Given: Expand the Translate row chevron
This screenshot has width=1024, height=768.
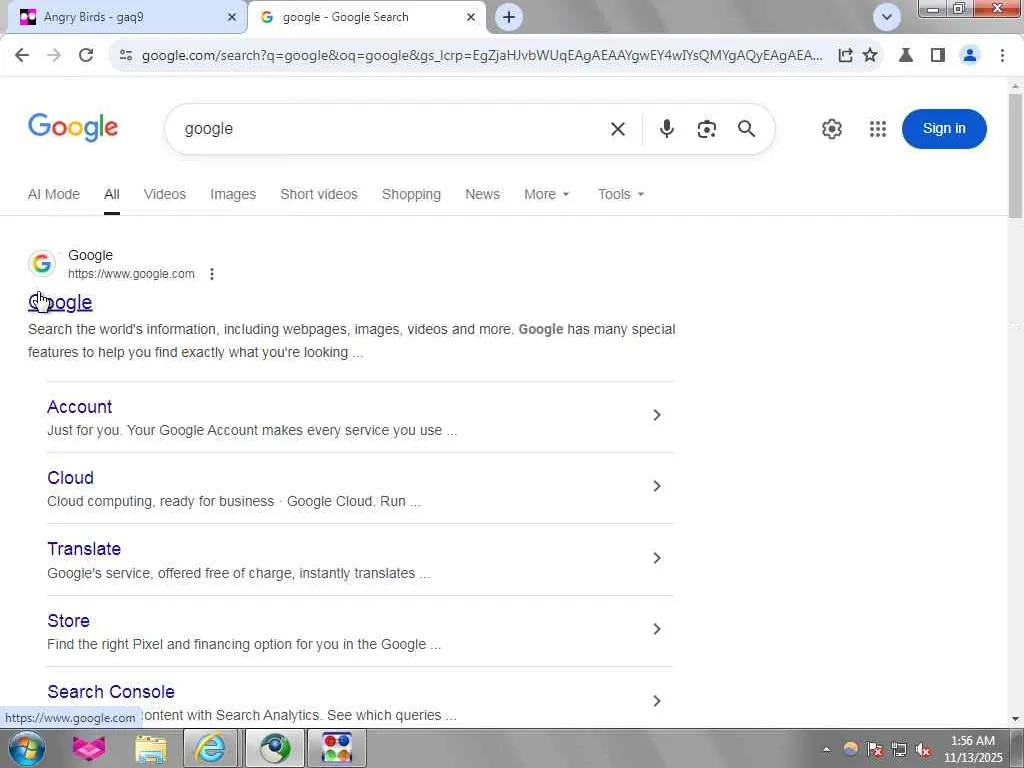Looking at the screenshot, I should [x=657, y=558].
